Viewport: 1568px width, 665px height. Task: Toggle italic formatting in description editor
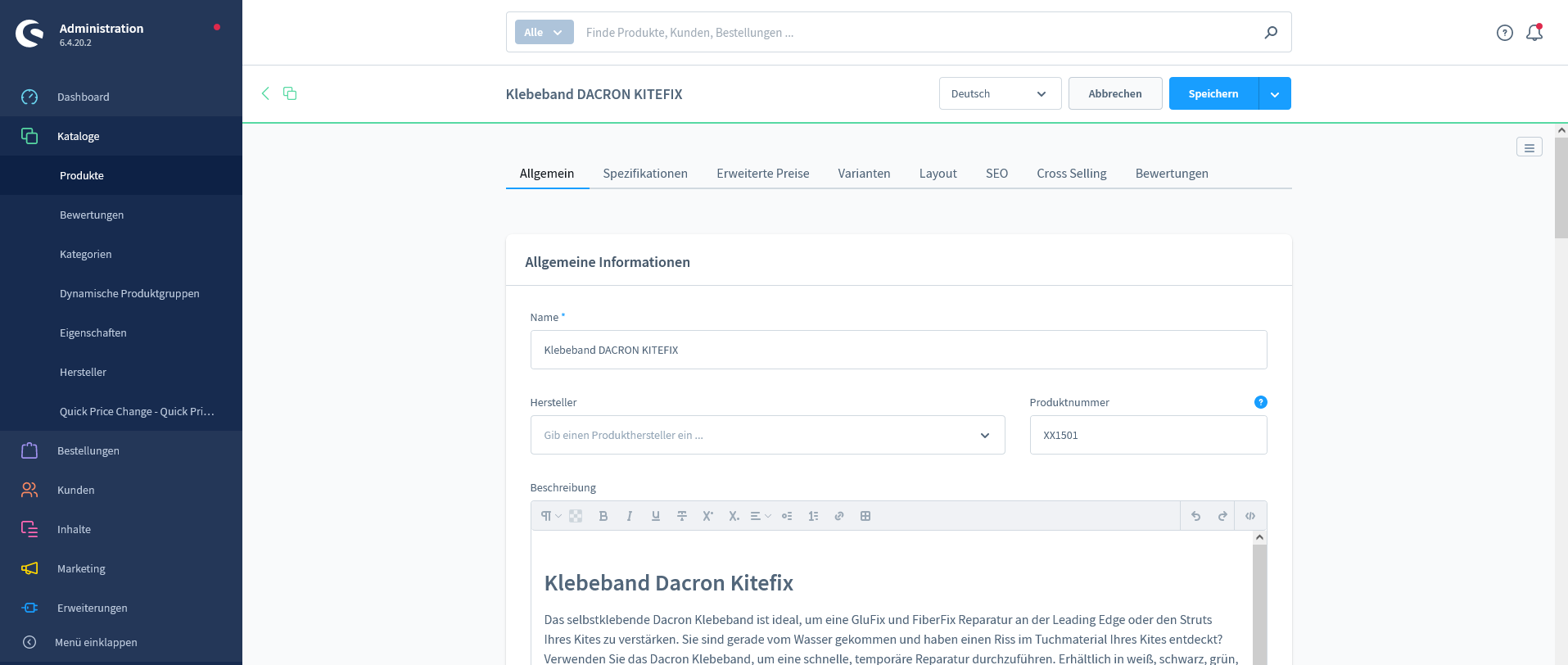point(630,516)
